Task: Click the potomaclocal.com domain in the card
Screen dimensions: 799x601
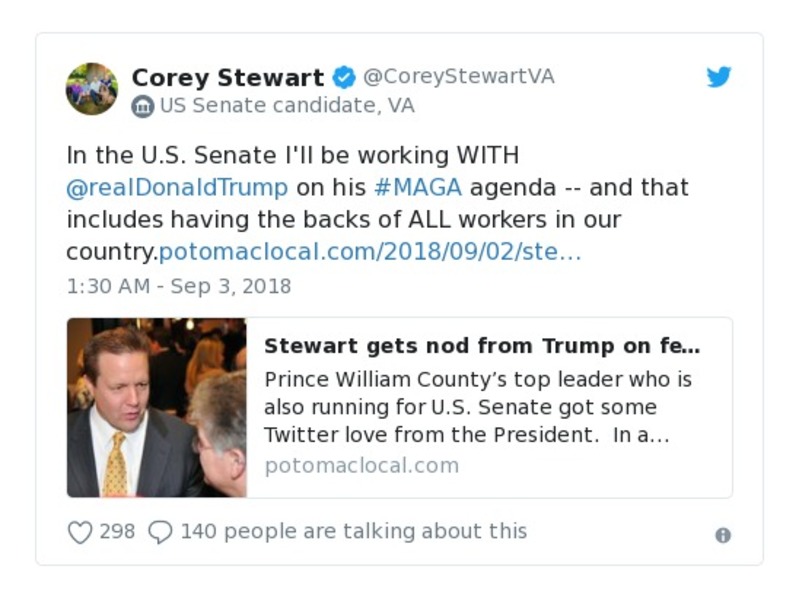Action: tap(361, 465)
